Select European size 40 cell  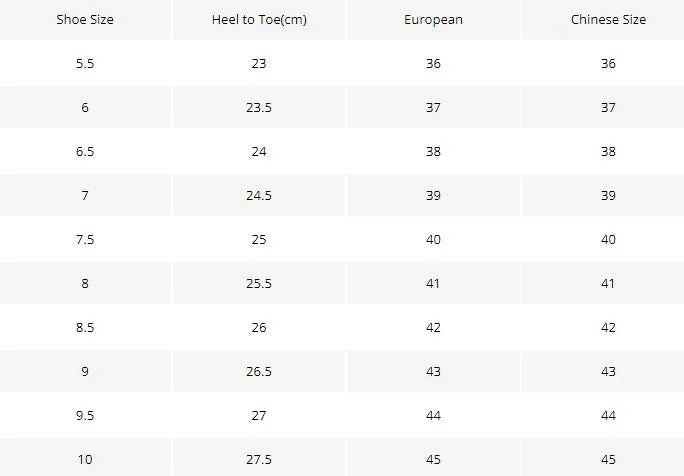(x=433, y=240)
